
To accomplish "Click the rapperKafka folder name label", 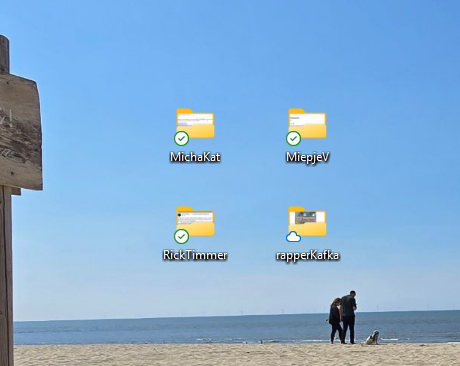I will (307, 256).
